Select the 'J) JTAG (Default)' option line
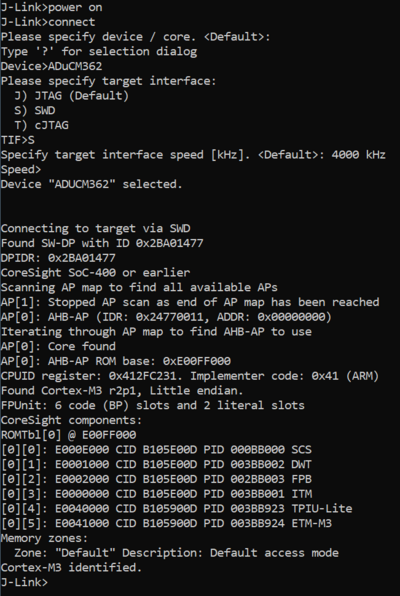Screen dimensions: 400x596 (71, 96)
